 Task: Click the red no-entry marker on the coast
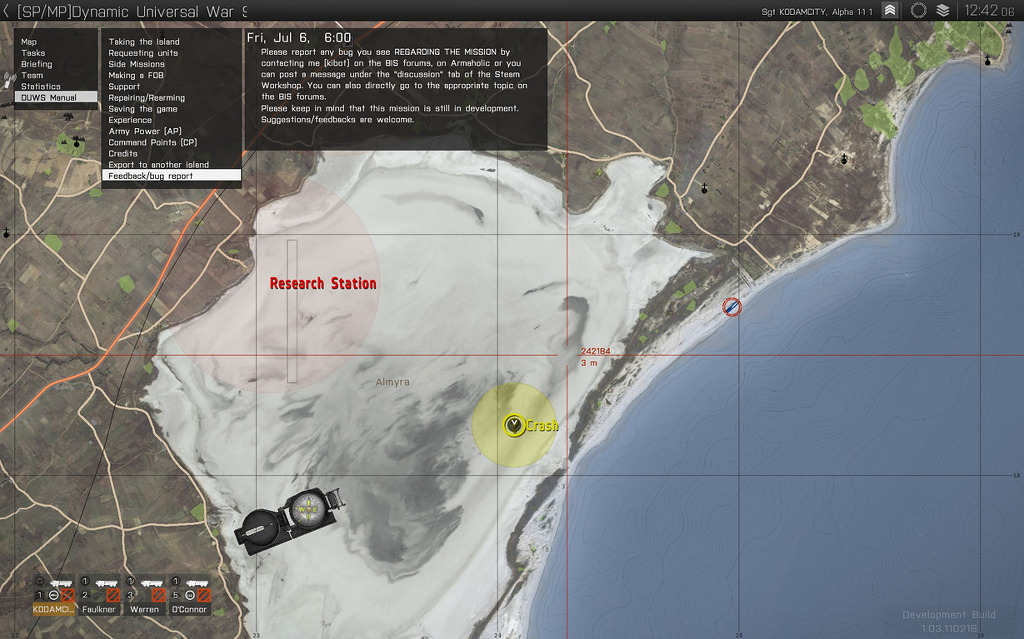click(x=732, y=307)
